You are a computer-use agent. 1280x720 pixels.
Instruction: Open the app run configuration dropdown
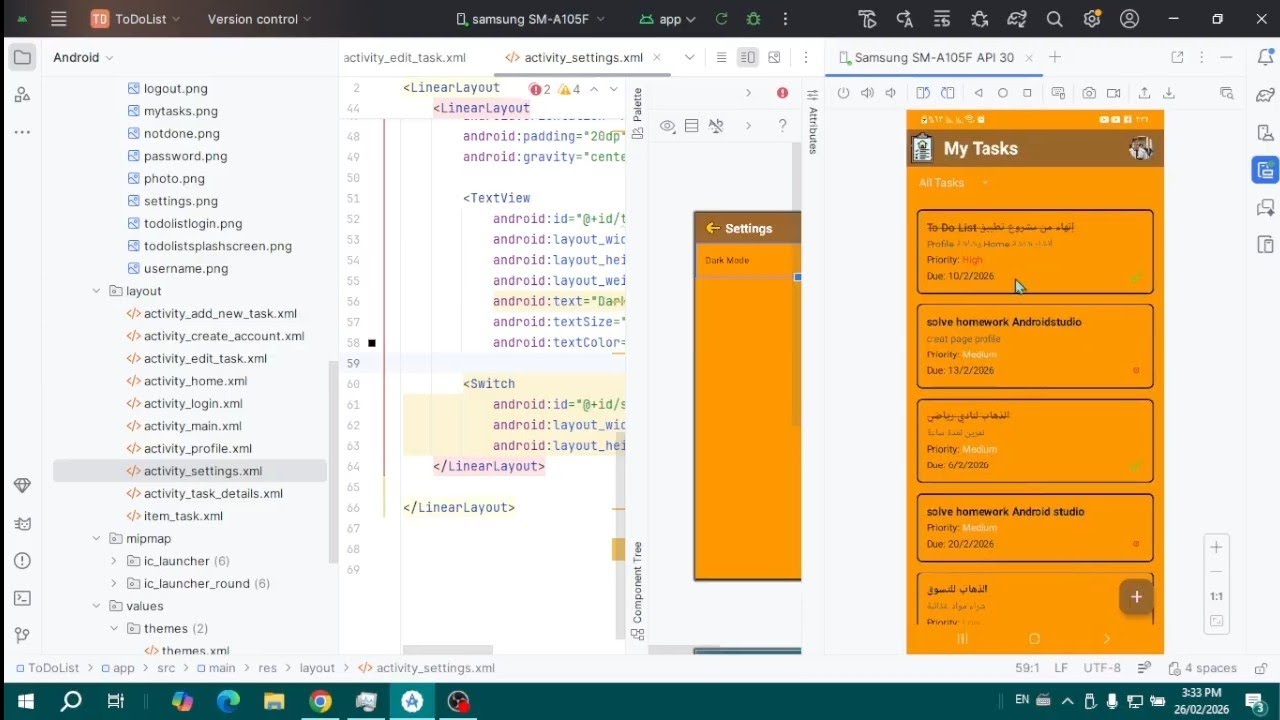667,19
